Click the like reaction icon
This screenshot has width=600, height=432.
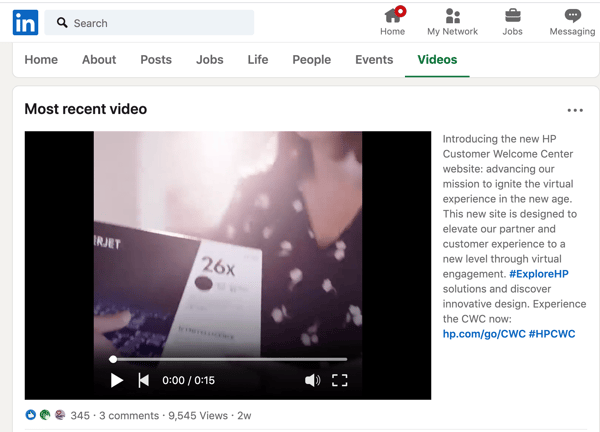tap(31, 415)
